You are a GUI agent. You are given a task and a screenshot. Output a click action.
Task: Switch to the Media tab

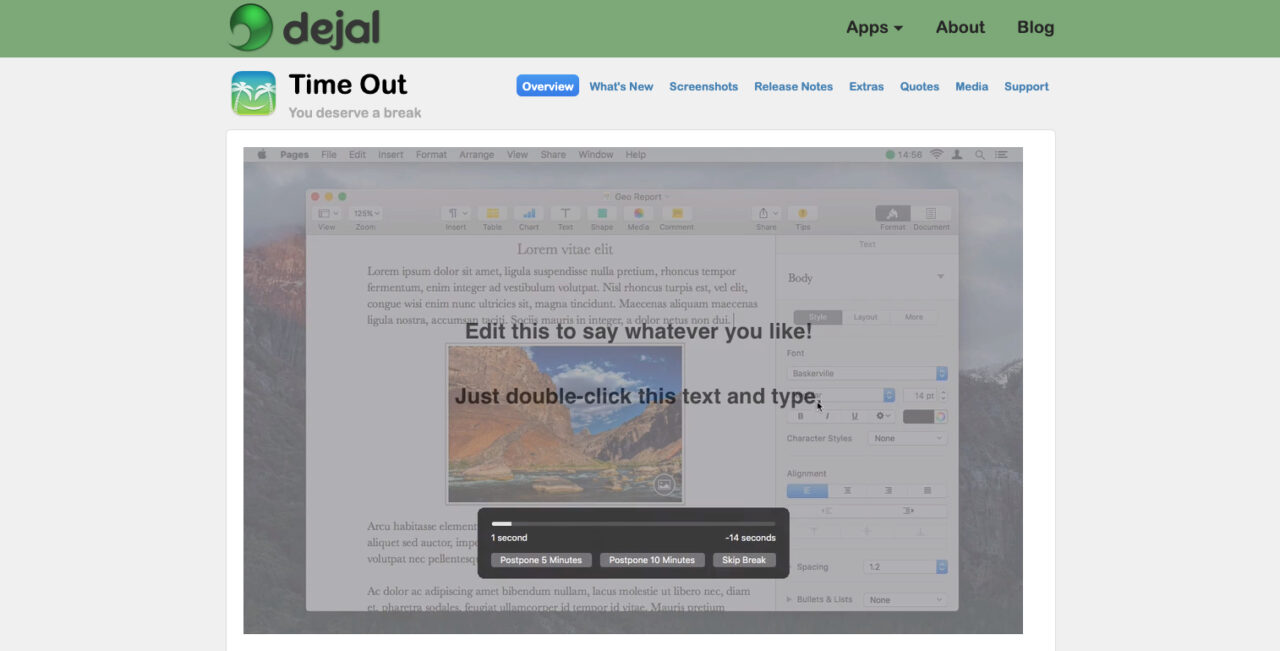tap(971, 86)
